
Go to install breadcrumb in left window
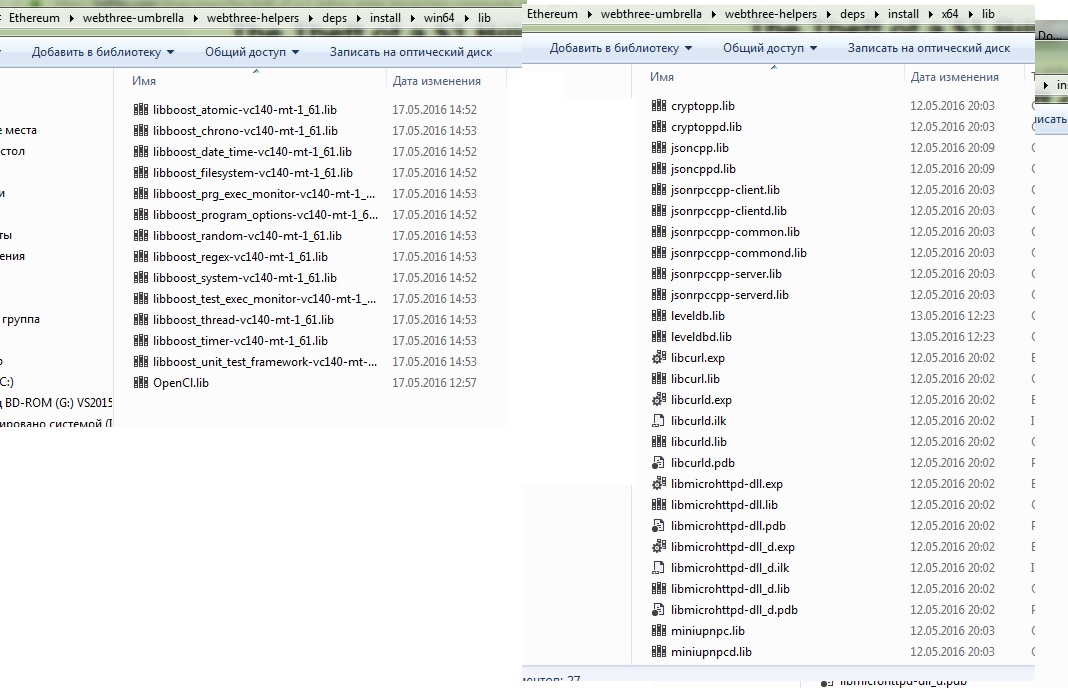click(386, 18)
